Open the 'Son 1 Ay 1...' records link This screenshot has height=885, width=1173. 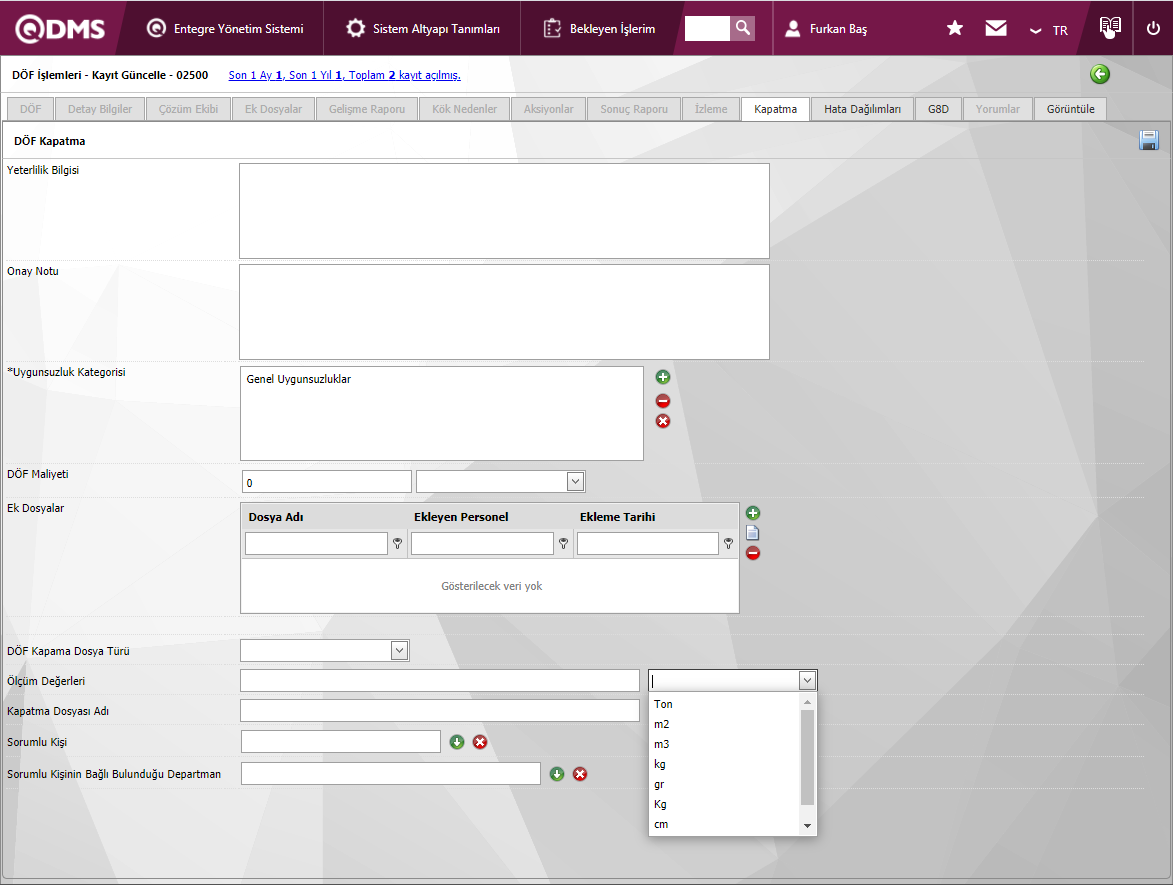point(344,75)
